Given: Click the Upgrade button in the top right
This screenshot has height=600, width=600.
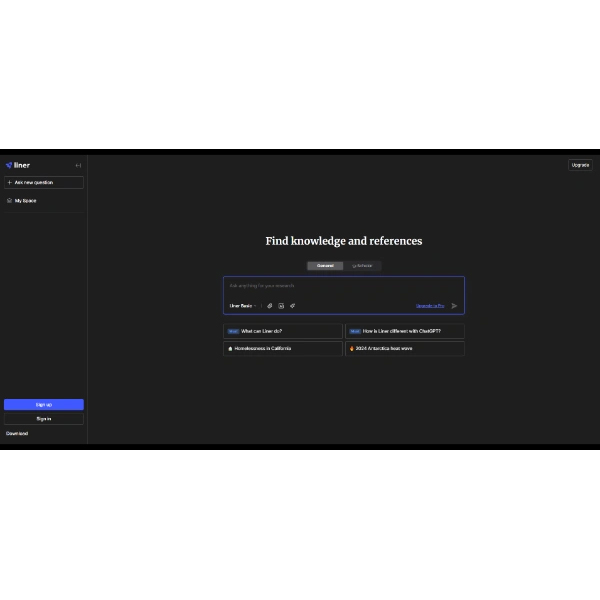Looking at the screenshot, I should coord(580,165).
